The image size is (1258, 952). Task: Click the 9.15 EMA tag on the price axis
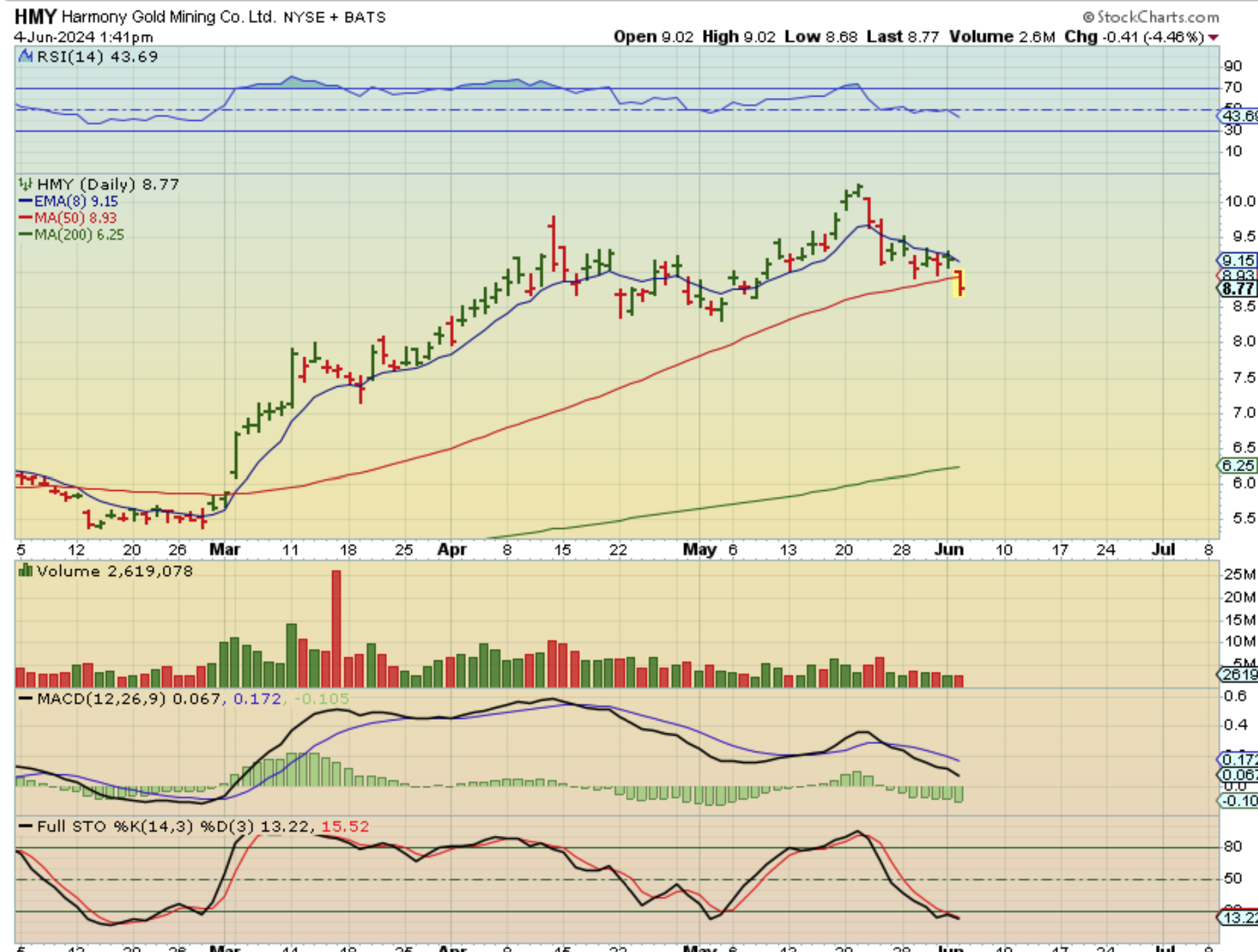tap(1238, 260)
